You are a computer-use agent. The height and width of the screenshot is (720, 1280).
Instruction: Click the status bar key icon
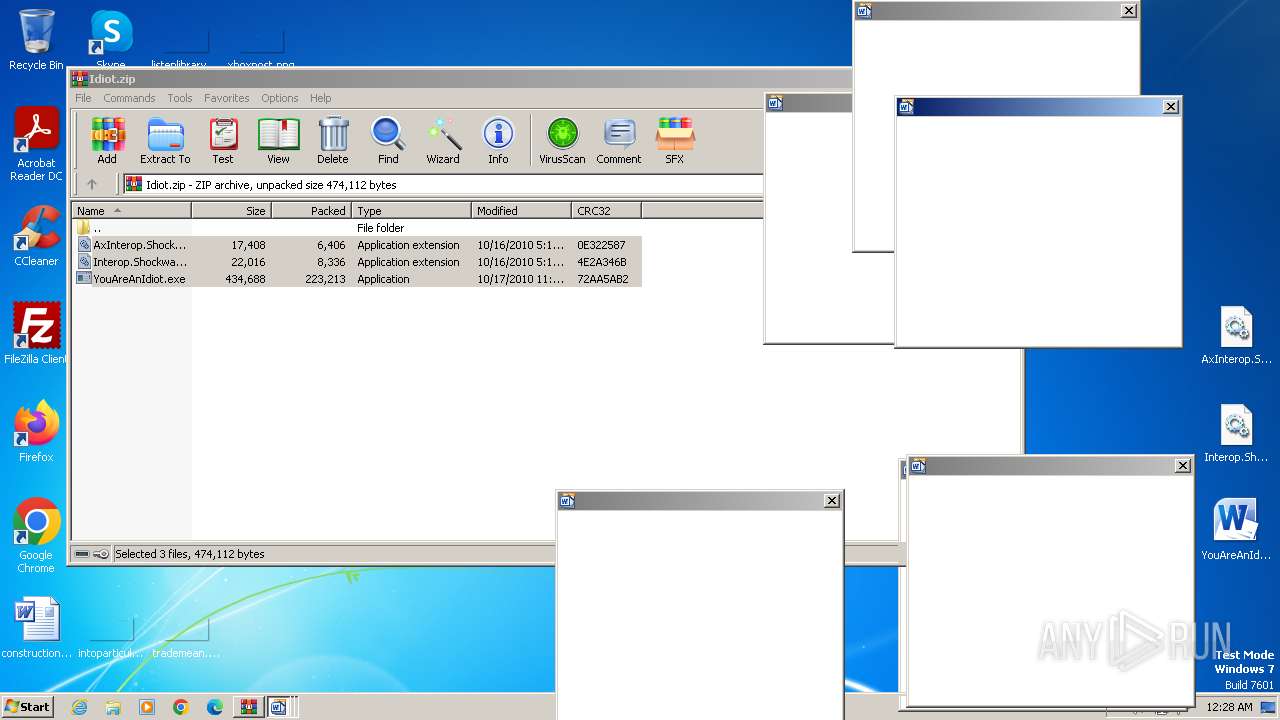click(101, 554)
